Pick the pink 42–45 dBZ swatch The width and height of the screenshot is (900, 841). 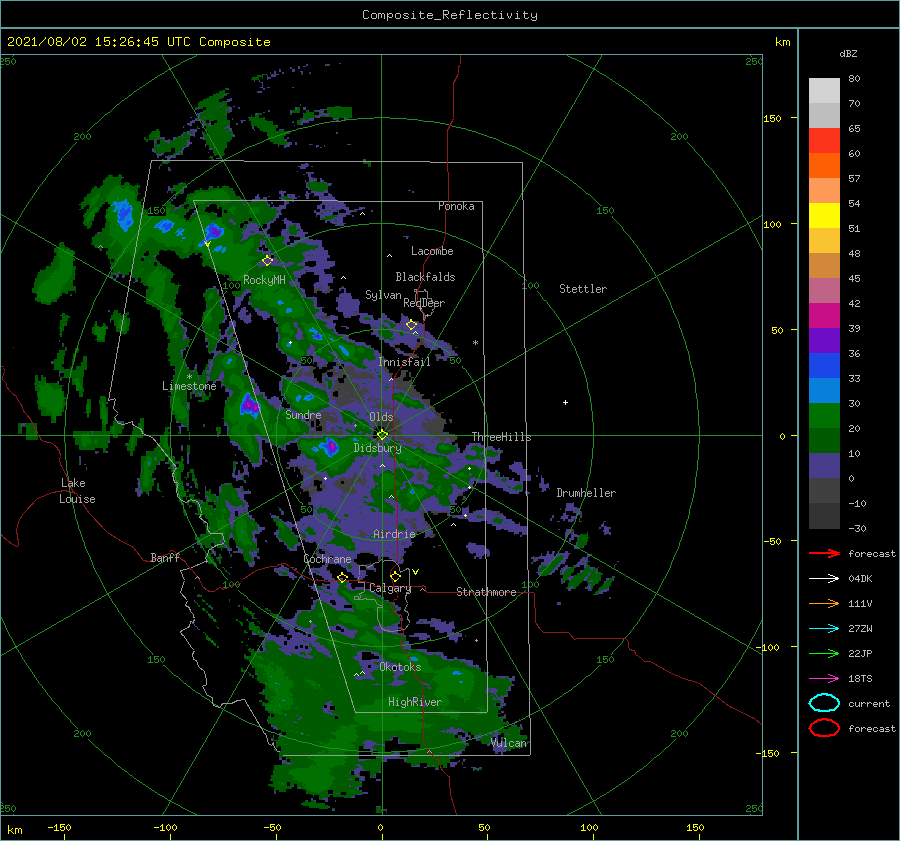(x=824, y=291)
